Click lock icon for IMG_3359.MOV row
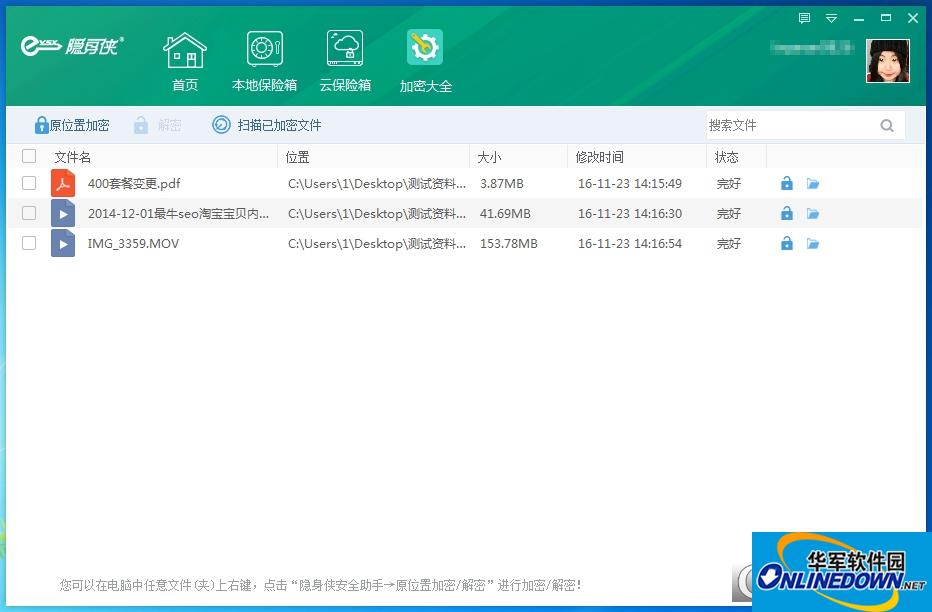932x612 pixels. point(787,244)
